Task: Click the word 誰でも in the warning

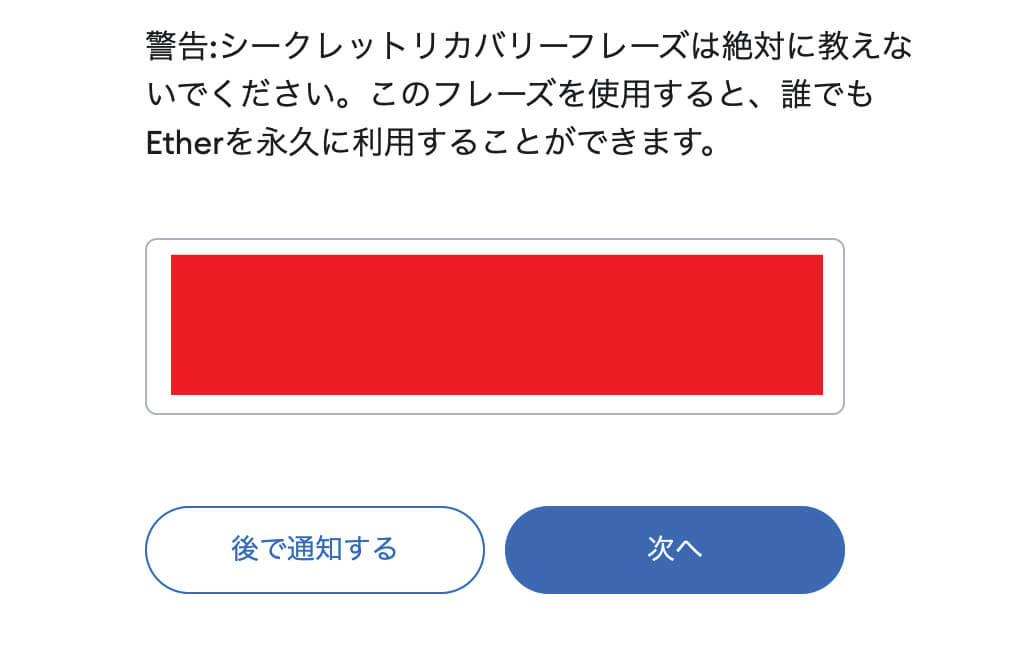Action: 821,95
